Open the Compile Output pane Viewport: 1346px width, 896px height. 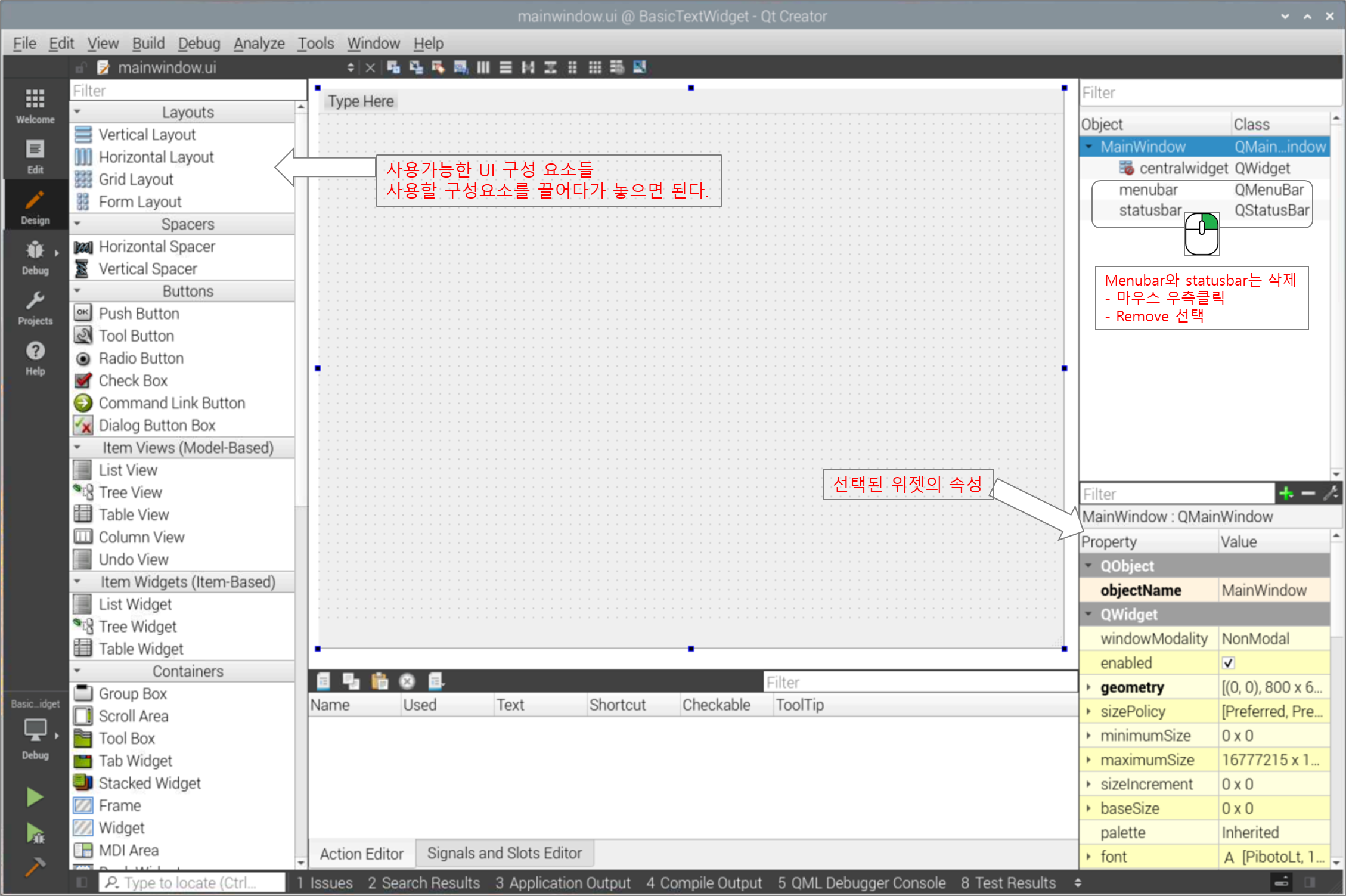click(x=703, y=882)
